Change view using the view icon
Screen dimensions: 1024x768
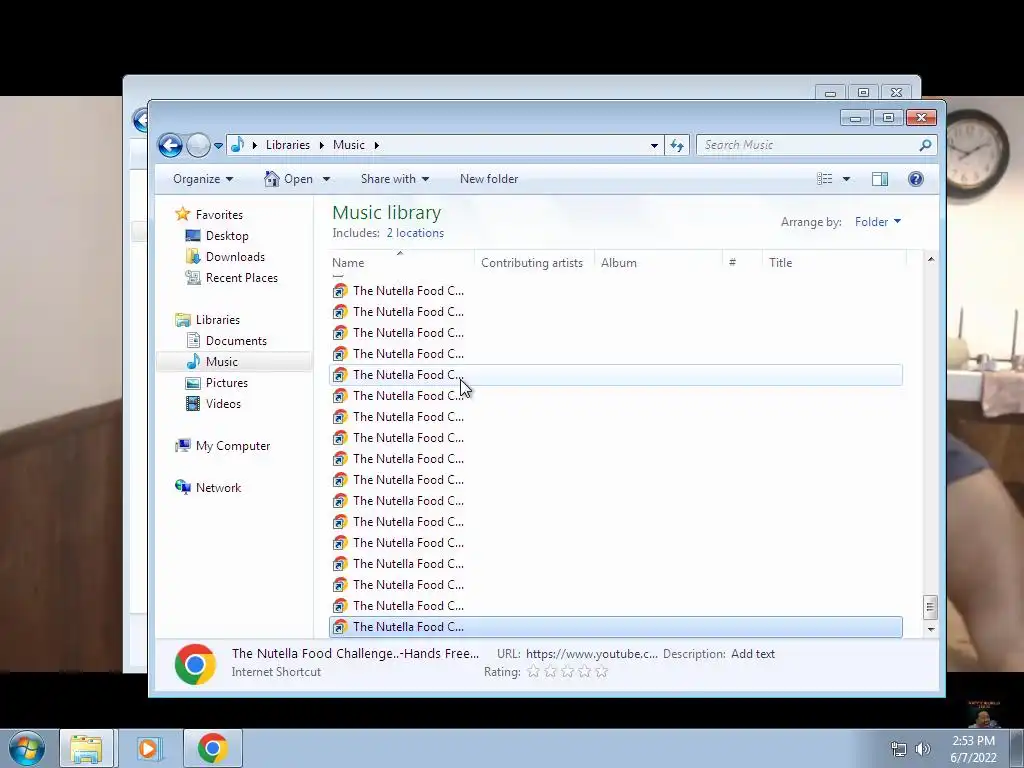click(x=824, y=179)
